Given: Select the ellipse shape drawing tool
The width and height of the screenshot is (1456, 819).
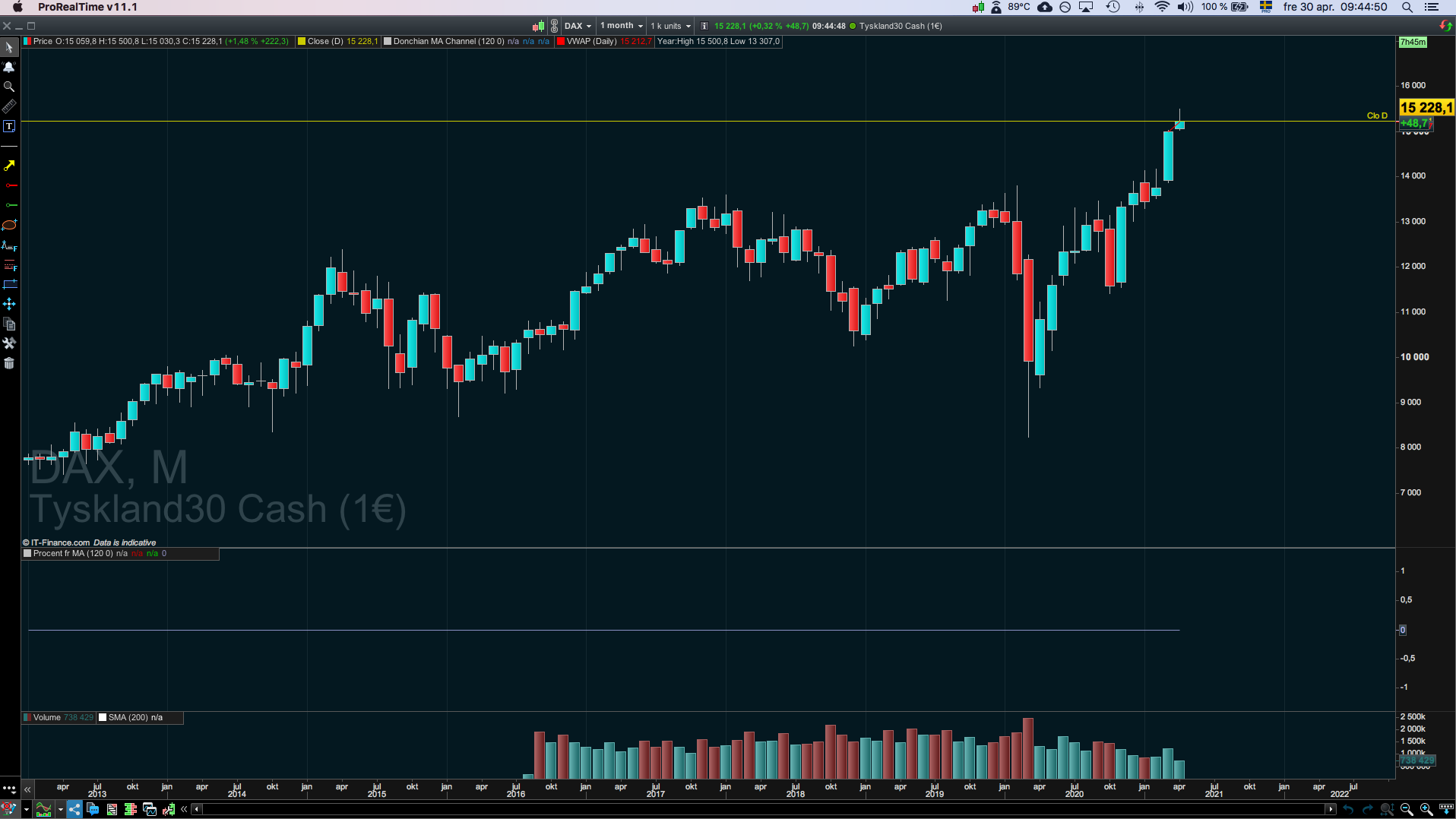Looking at the screenshot, I should 9,225.
